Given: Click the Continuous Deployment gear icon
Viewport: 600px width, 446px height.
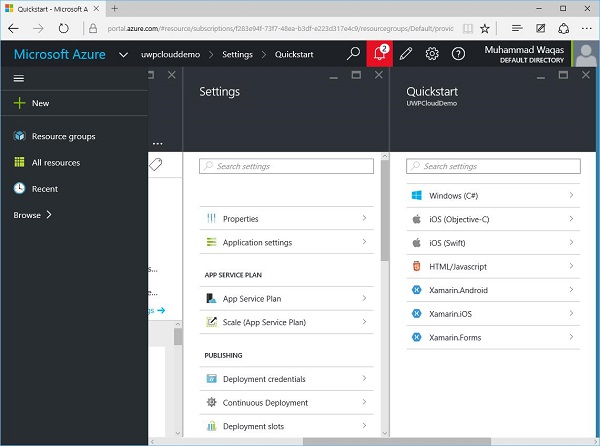Looking at the screenshot, I should (211, 402).
